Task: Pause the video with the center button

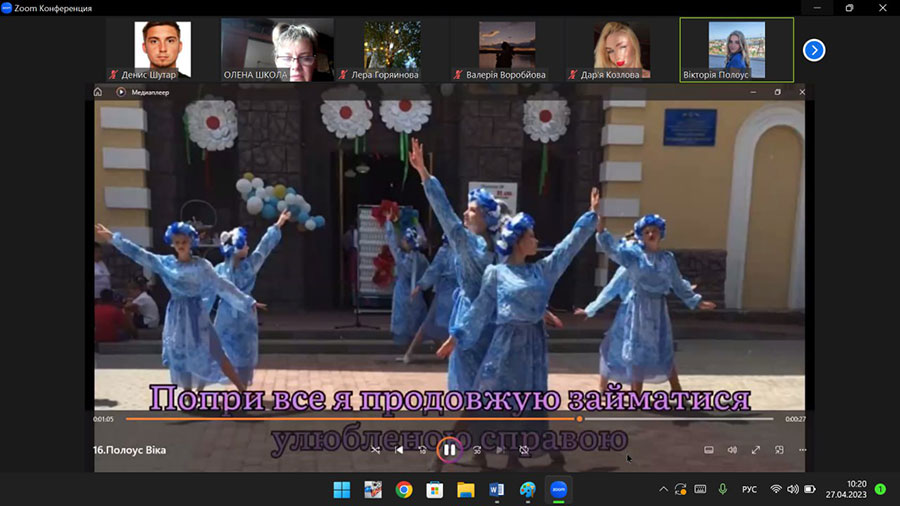Action: [449, 450]
